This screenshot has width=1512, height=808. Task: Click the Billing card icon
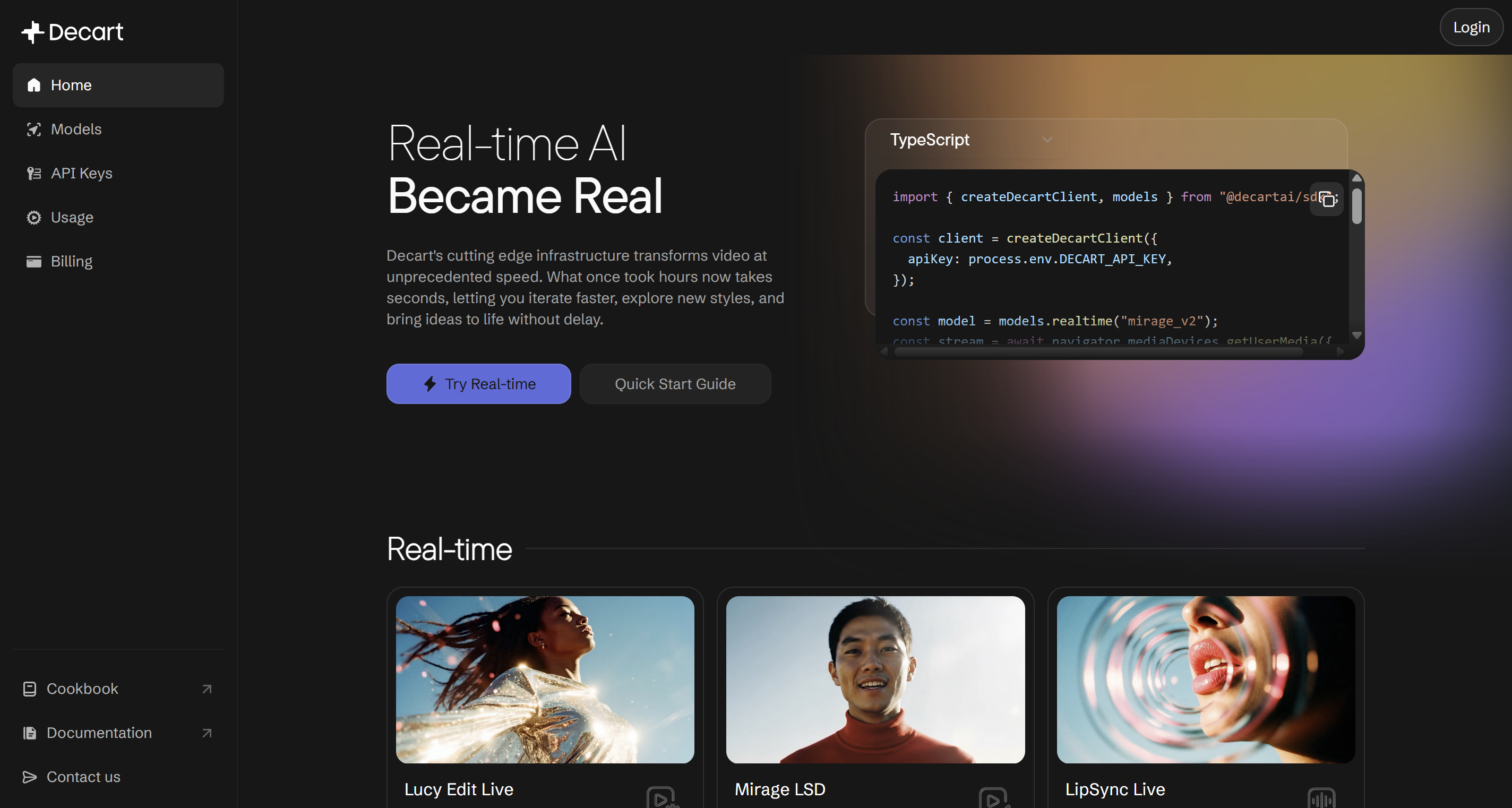coord(34,261)
